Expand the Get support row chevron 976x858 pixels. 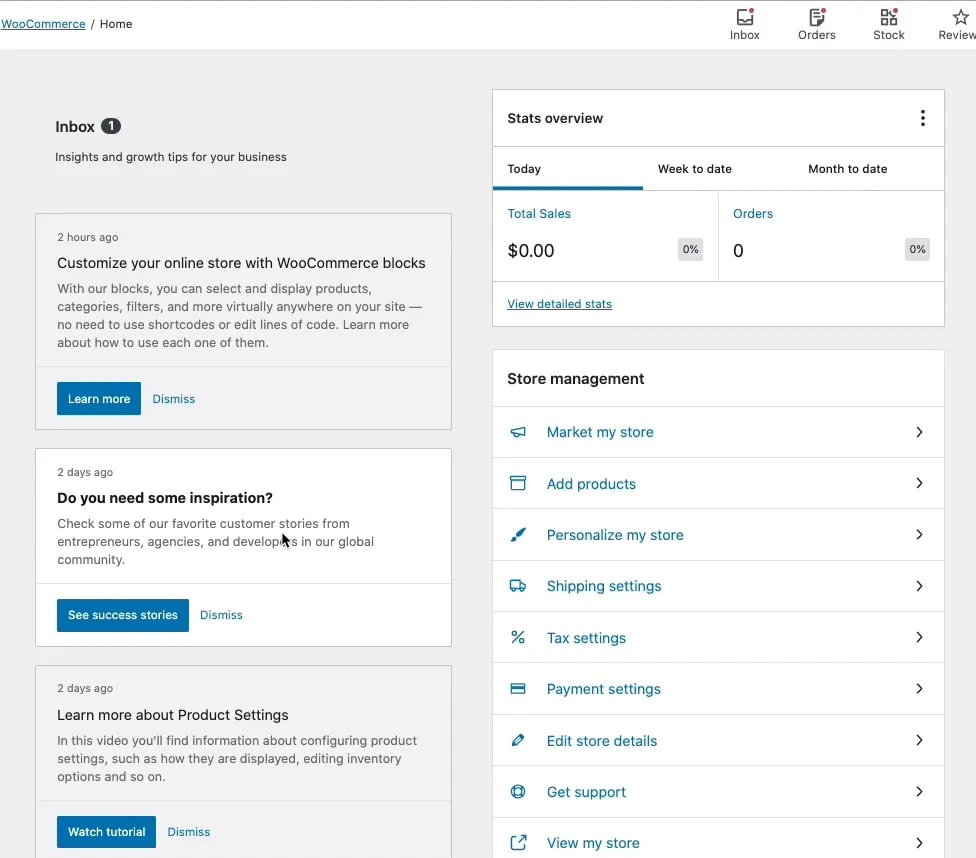919,792
